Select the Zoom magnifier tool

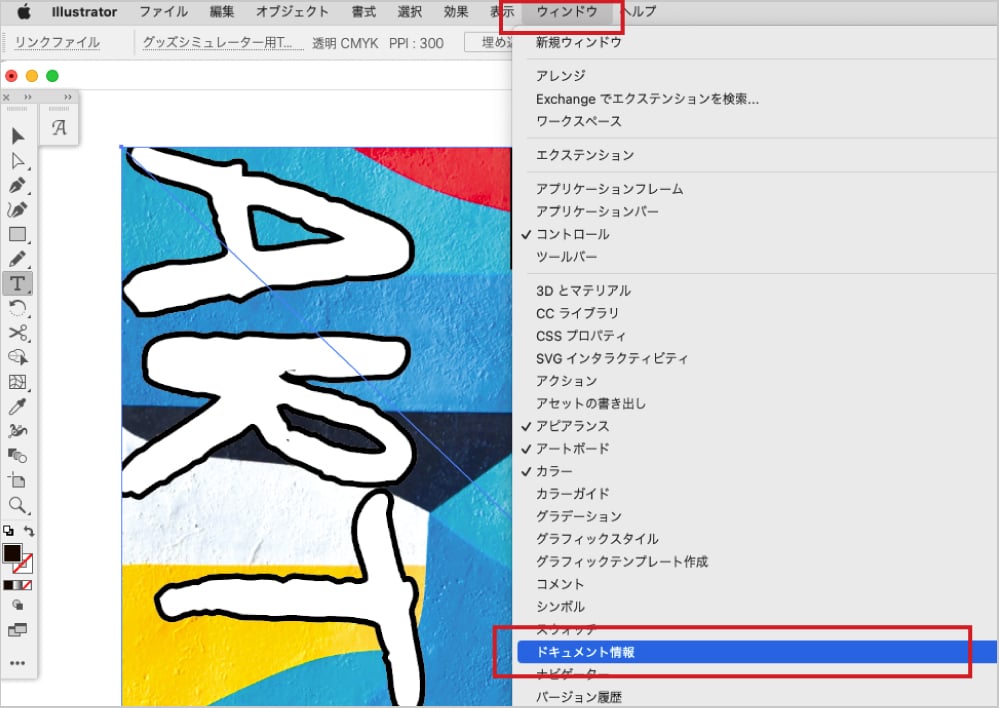(17, 505)
